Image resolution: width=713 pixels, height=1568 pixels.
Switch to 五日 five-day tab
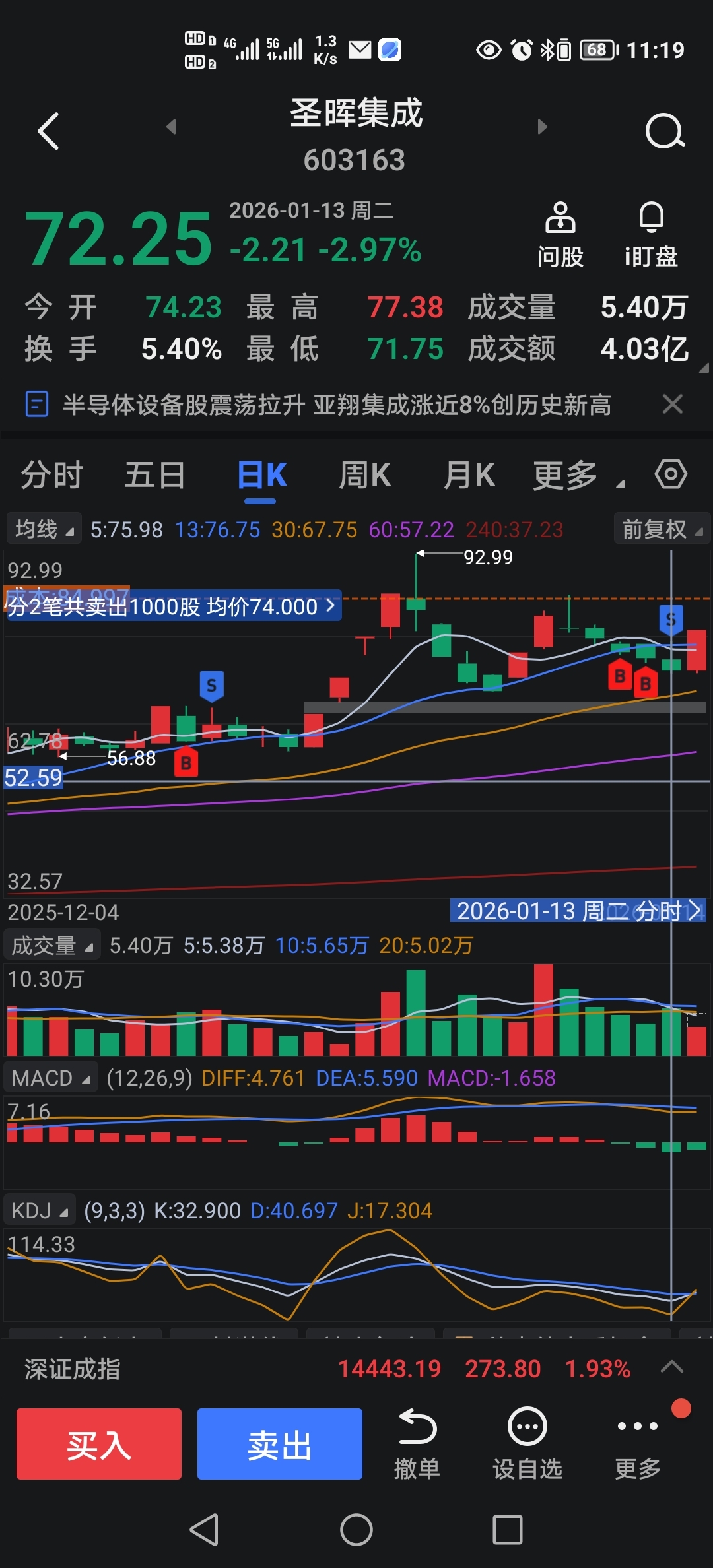(155, 475)
